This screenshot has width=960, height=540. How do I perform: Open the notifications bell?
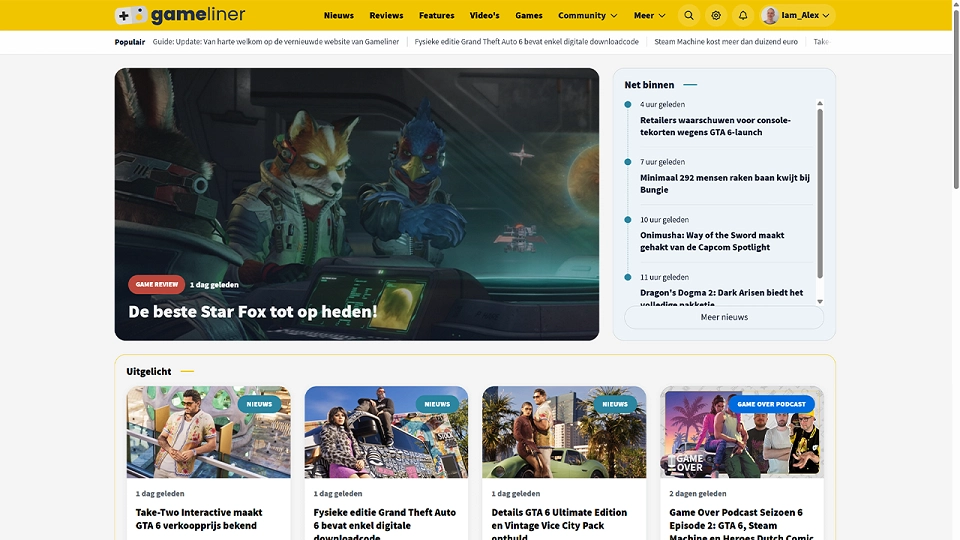(x=743, y=15)
